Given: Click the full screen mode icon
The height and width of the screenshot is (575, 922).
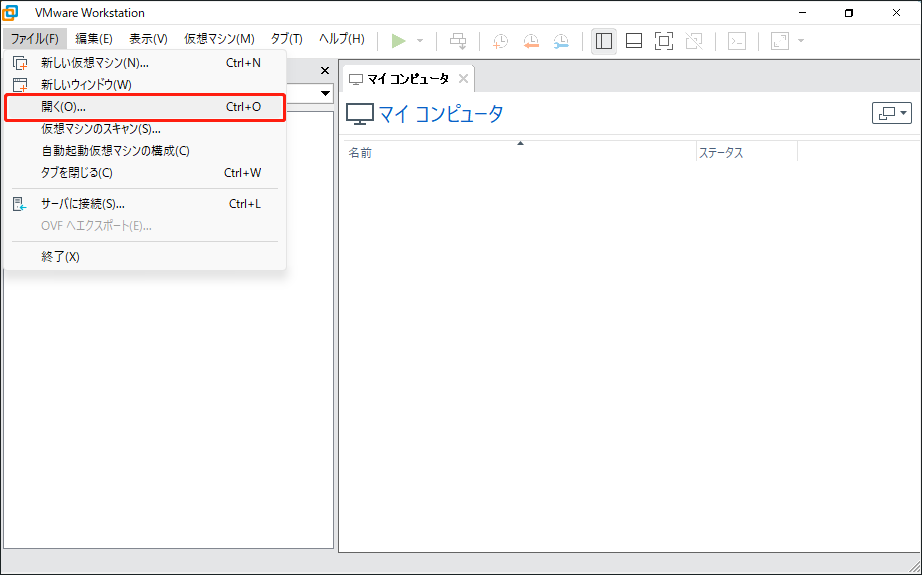Looking at the screenshot, I should click(x=664, y=41).
